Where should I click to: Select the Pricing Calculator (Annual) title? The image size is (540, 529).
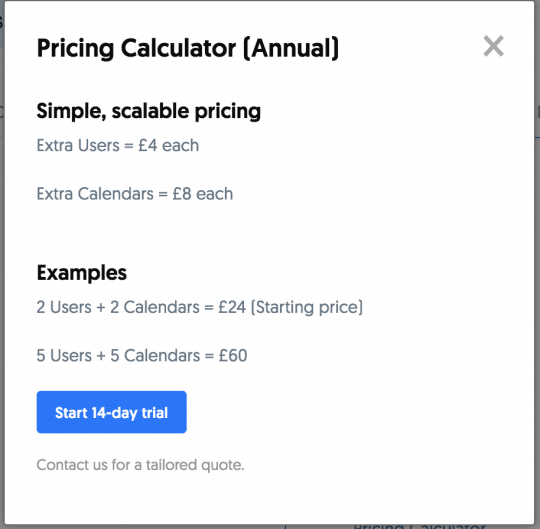[188, 48]
